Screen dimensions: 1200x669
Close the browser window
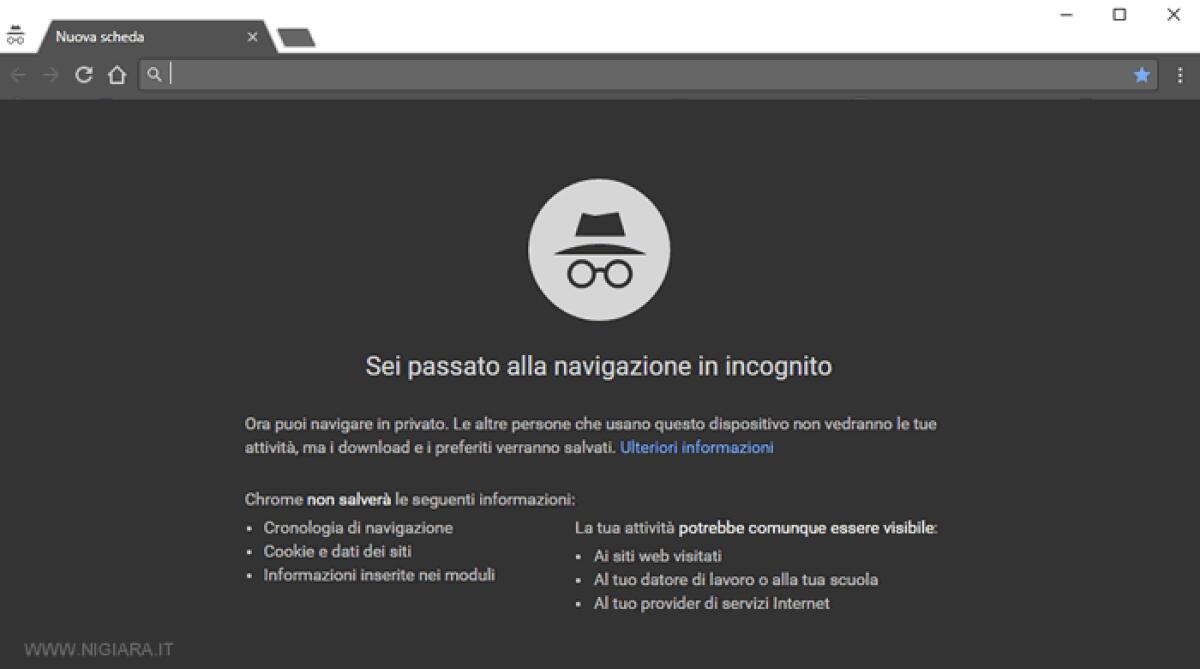point(1174,15)
